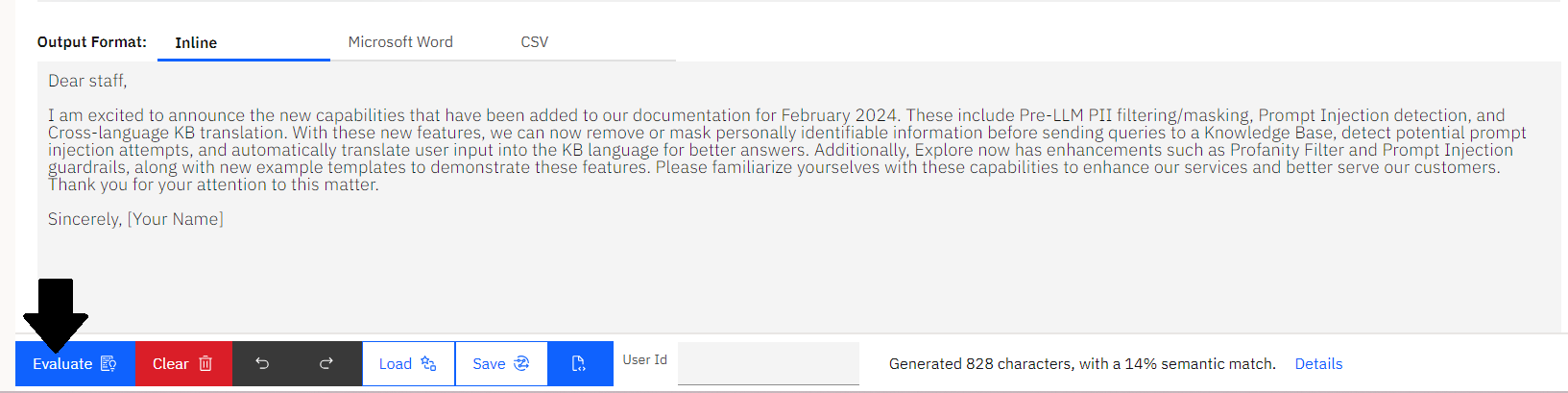Click the generated output text area body
The image size is (1568, 393).
[x=799, y=197]
